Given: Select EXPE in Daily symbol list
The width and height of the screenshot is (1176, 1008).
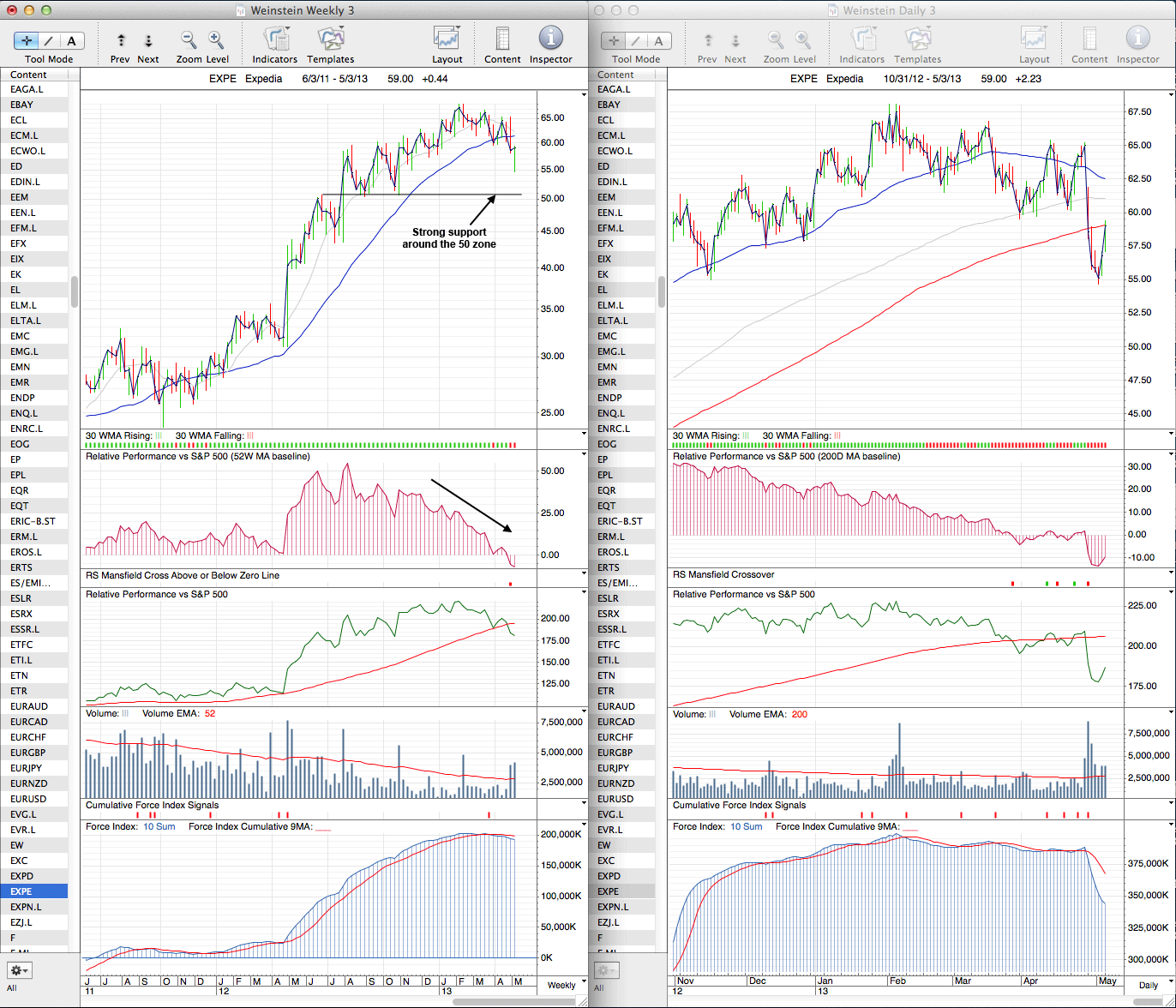Looking at the screenshot, I should pos(621,891).
